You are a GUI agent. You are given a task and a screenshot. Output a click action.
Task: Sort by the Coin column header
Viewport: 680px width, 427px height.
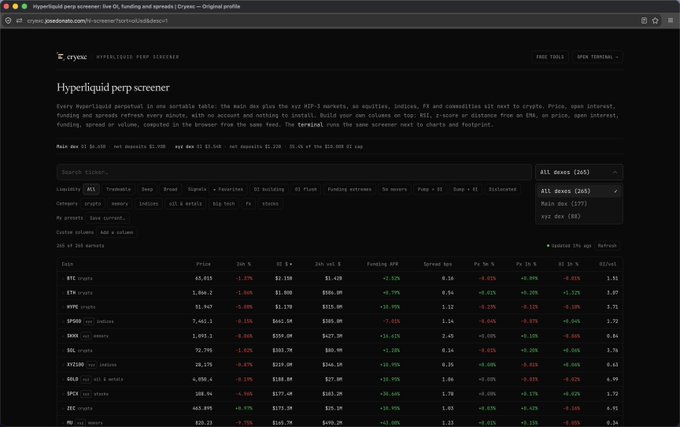tap(67, 264)
